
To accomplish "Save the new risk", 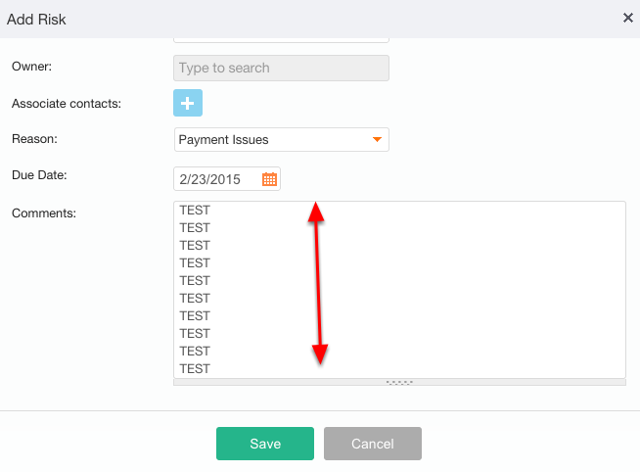I will 265,443.
